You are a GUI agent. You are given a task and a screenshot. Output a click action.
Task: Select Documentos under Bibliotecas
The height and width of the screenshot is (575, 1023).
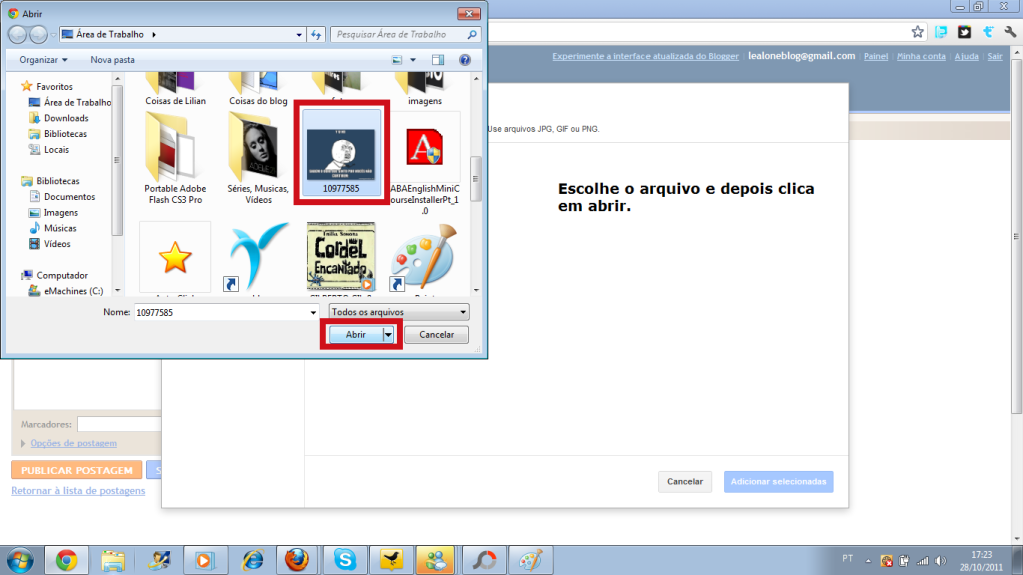coord(69,197)
